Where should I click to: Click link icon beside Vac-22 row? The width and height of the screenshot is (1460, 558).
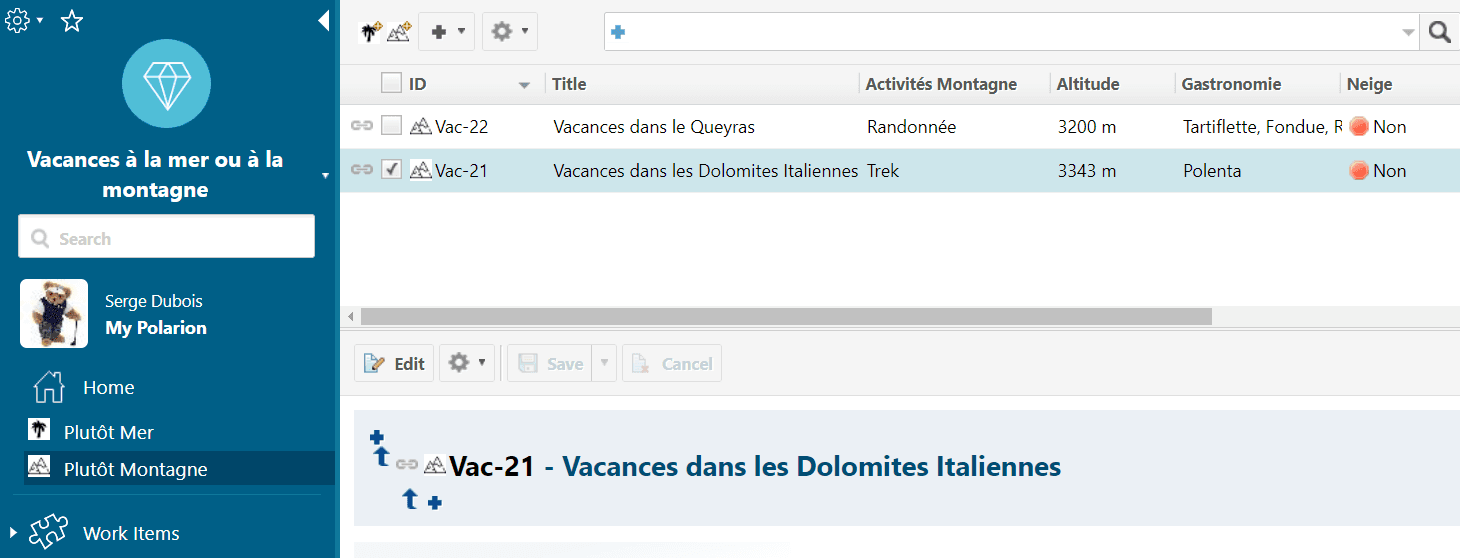pos(361,127)
